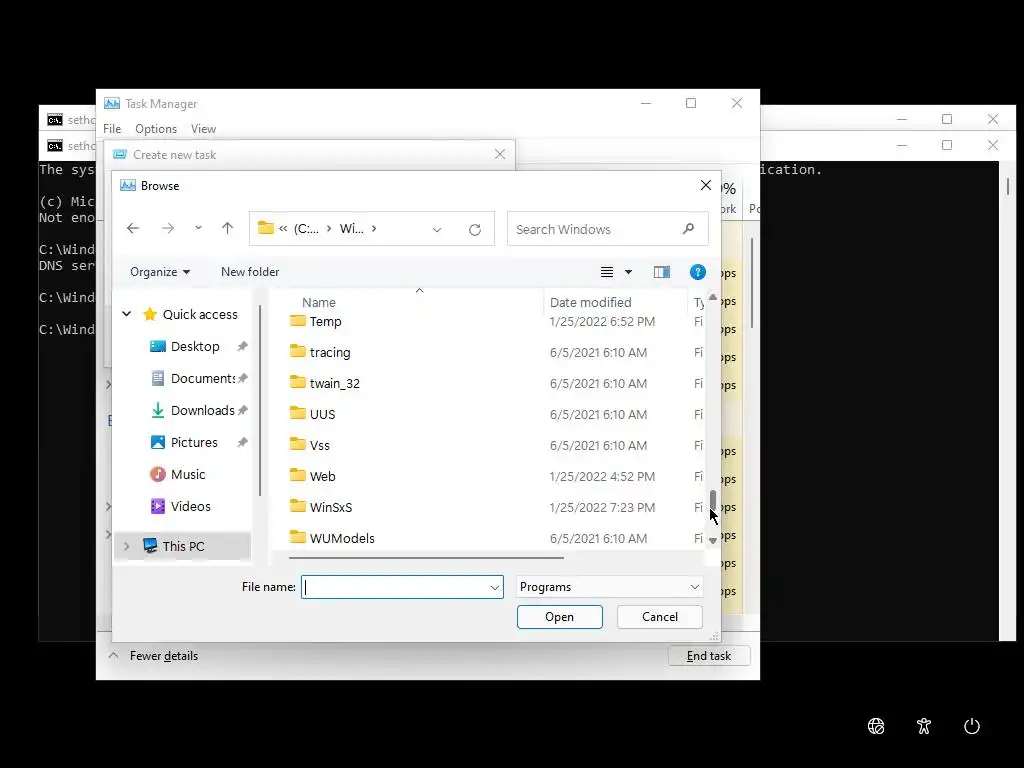Open Help with the blue question icon

(697, 272)
